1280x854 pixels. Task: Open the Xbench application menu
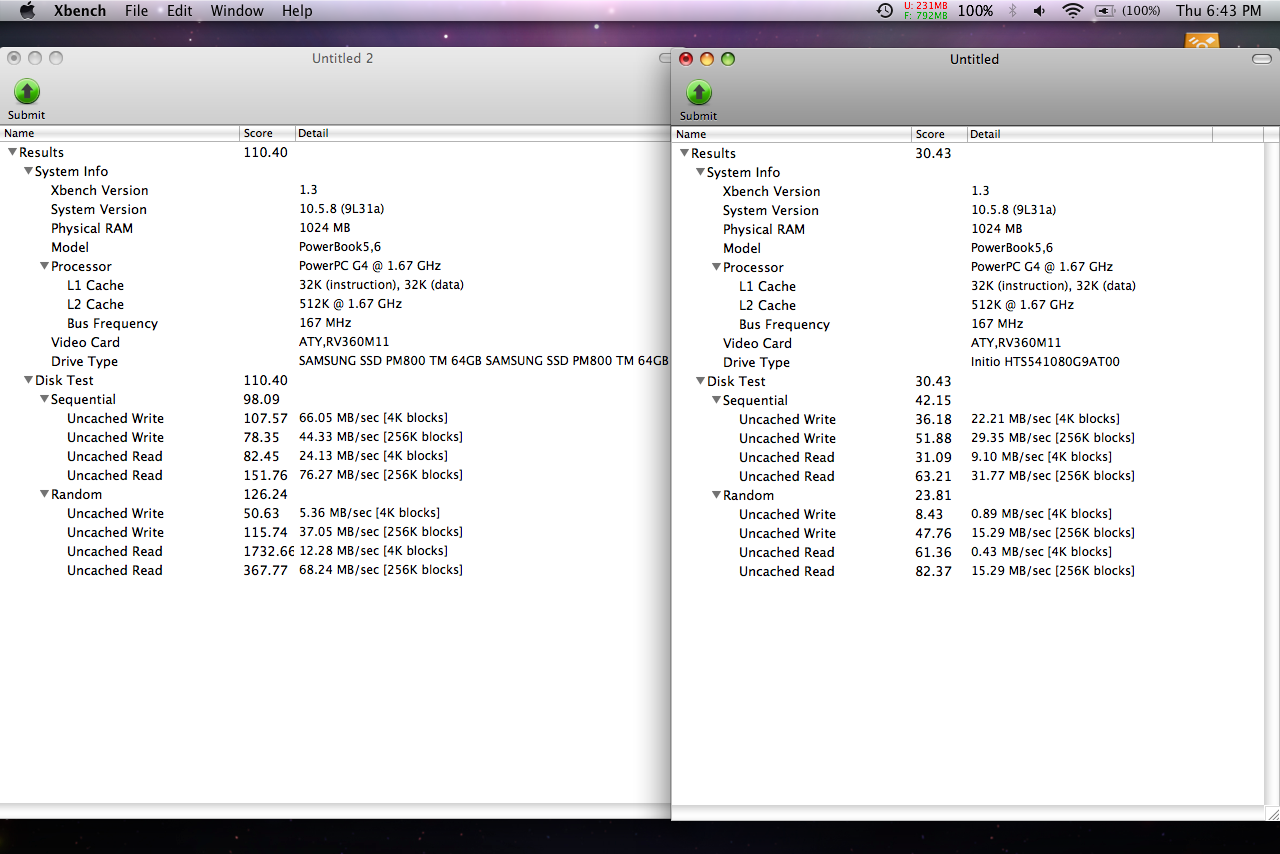tap(80, 11)
